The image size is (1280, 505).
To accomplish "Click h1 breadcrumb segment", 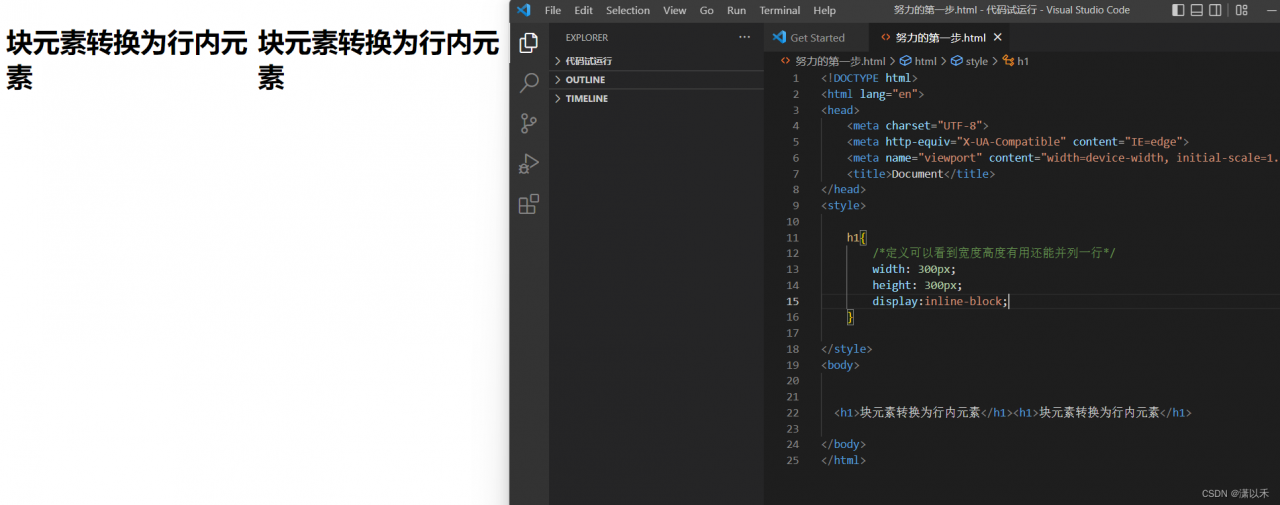I will coord(1016,61).
